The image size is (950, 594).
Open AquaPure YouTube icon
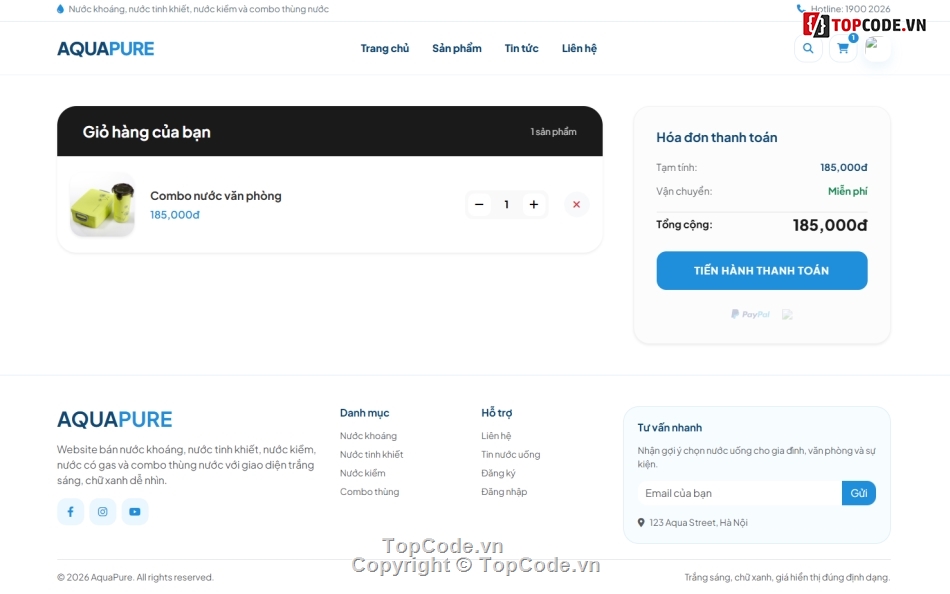(135, 512)
